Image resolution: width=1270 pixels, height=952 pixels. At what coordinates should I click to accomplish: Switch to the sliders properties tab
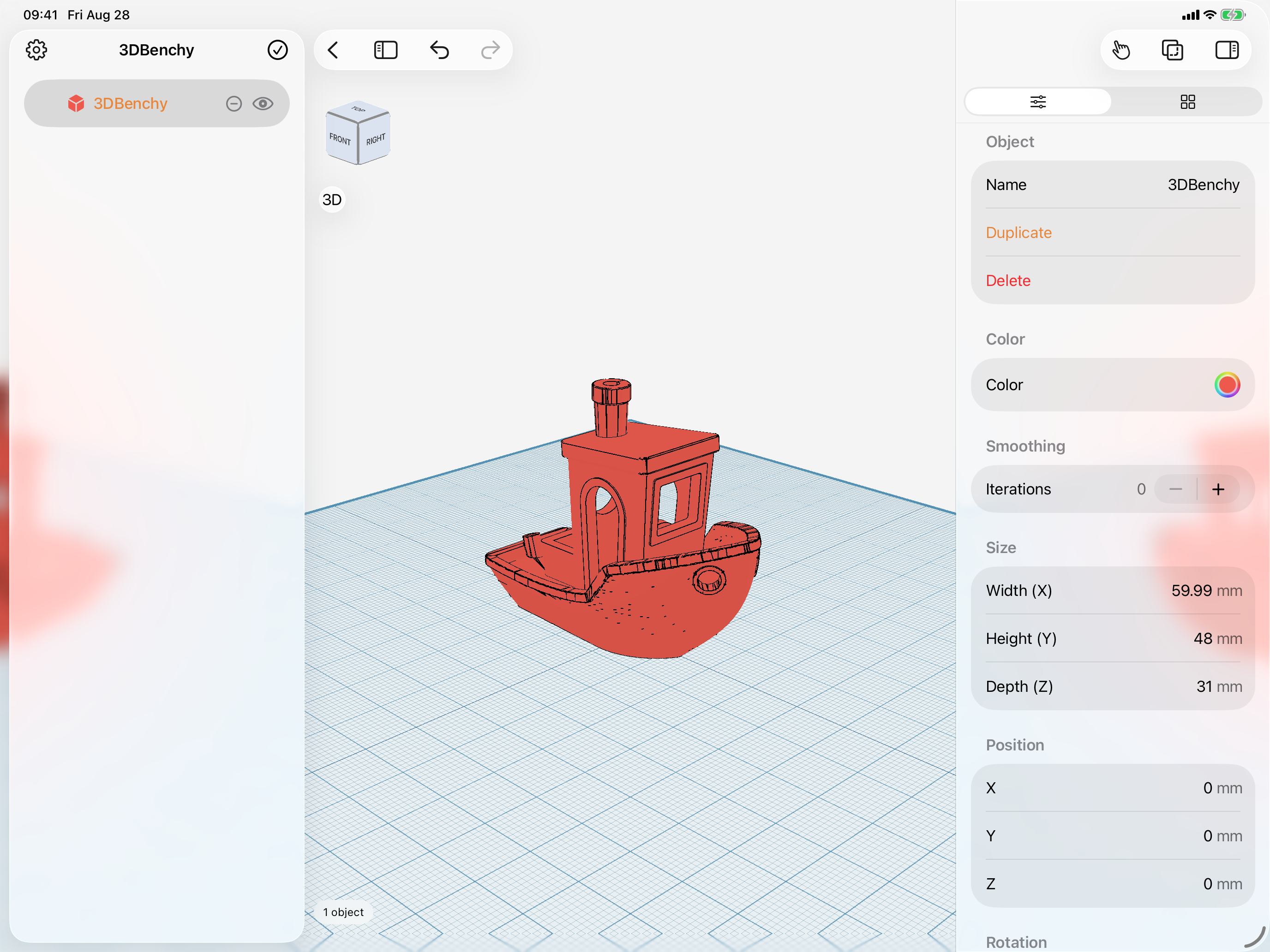[x=1038, y=102]
